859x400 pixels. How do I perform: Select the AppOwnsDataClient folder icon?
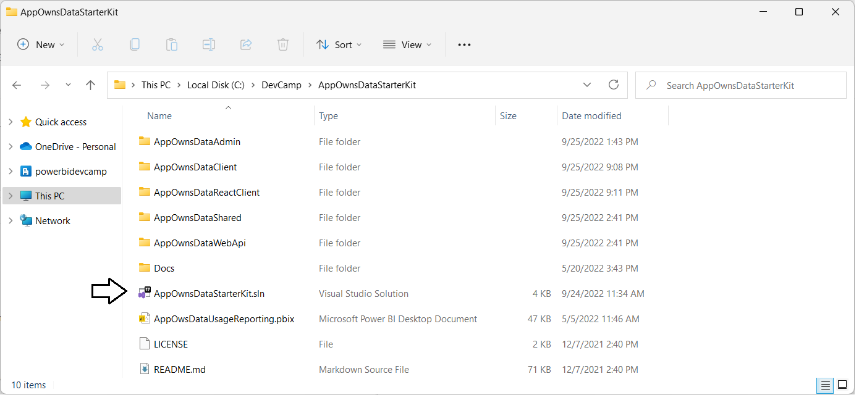[144, 167]
